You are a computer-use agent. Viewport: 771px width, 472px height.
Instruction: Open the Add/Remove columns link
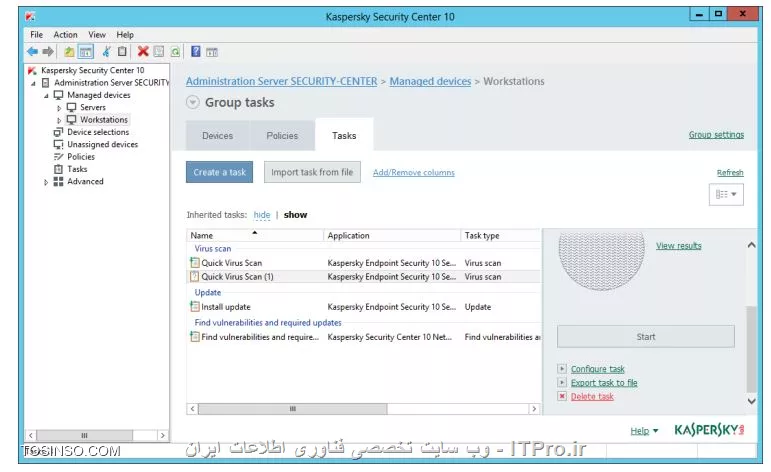[414, 173]
